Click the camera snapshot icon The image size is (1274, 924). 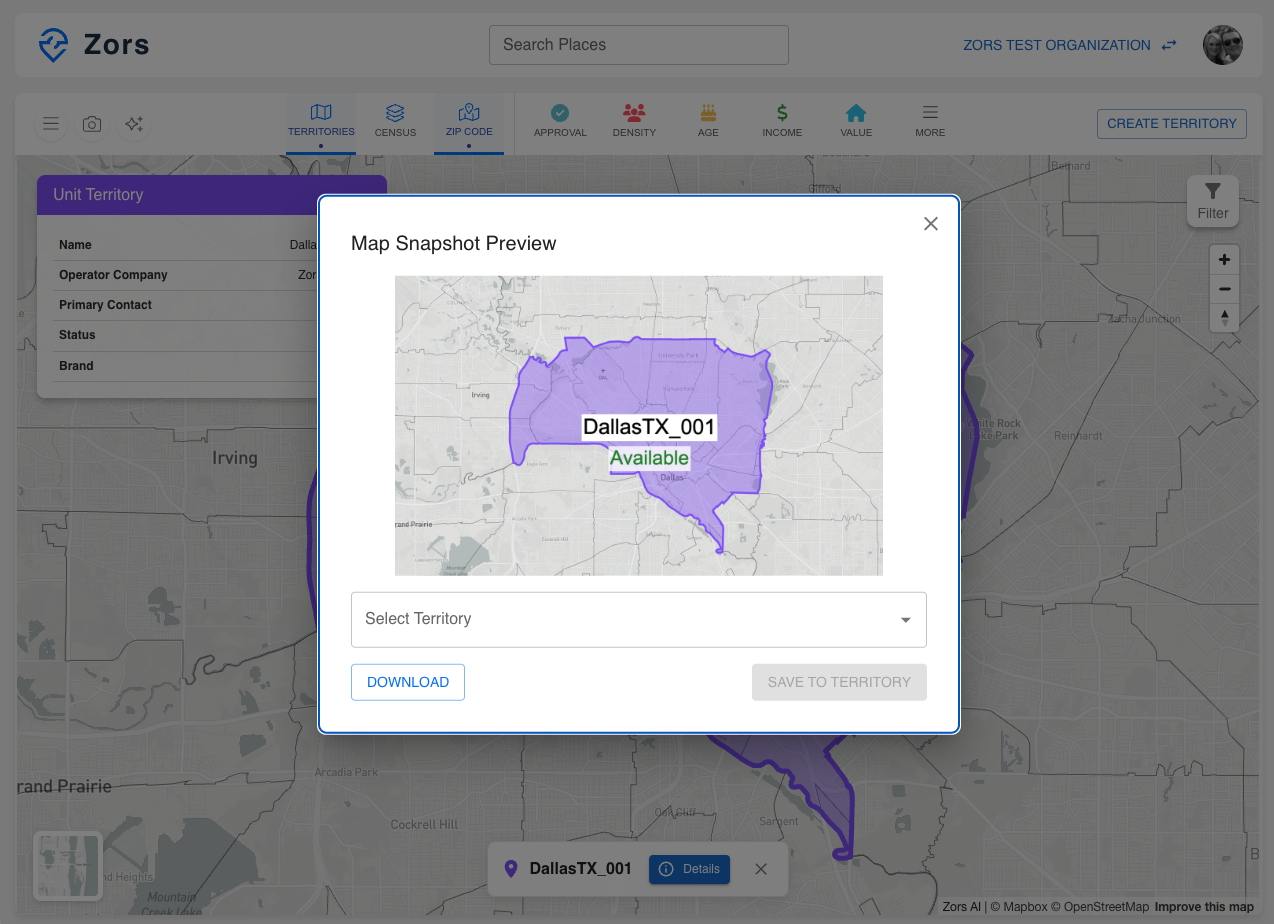(92, 124)
